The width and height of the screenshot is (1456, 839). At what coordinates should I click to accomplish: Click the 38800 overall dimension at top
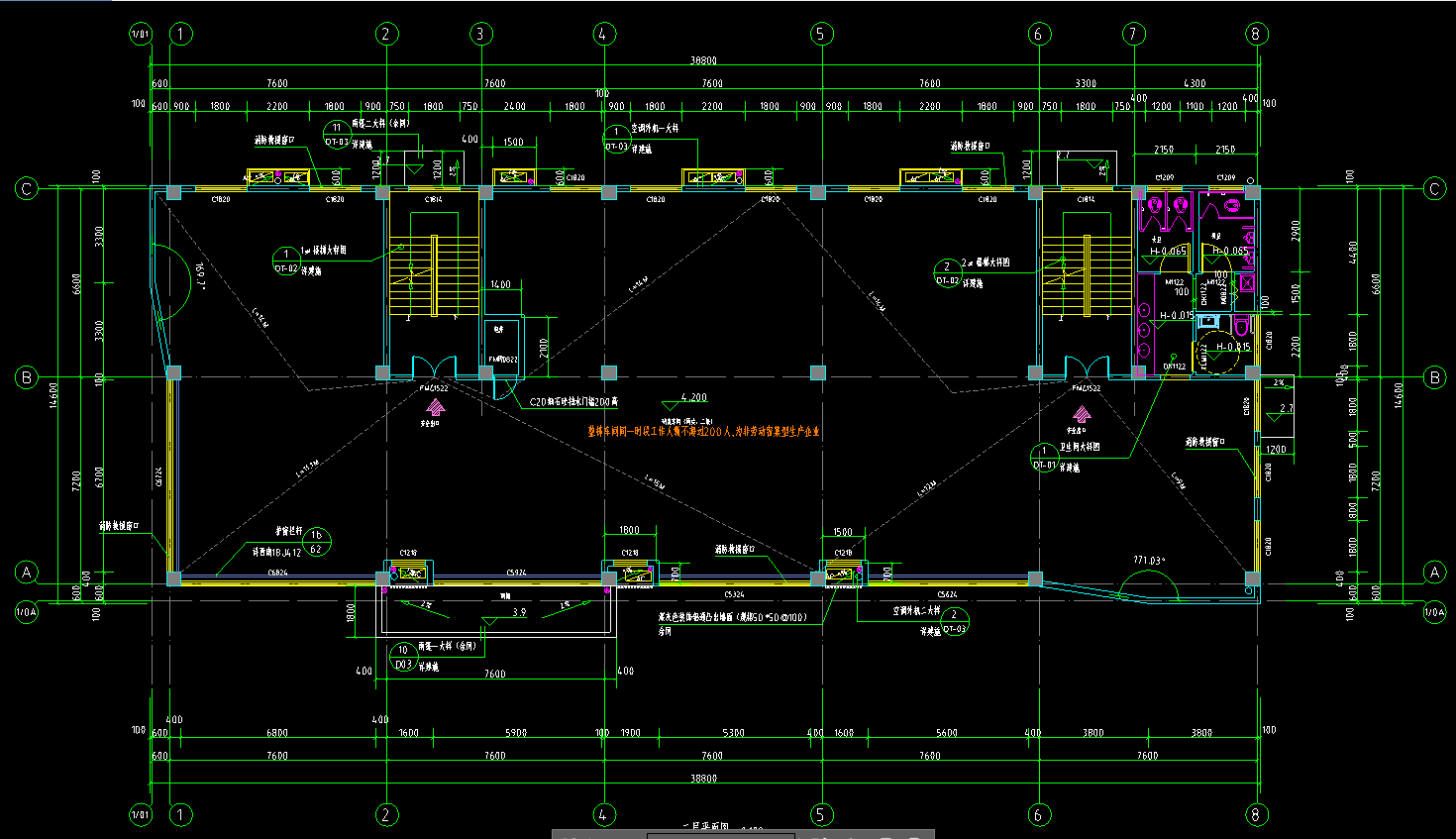703,60
